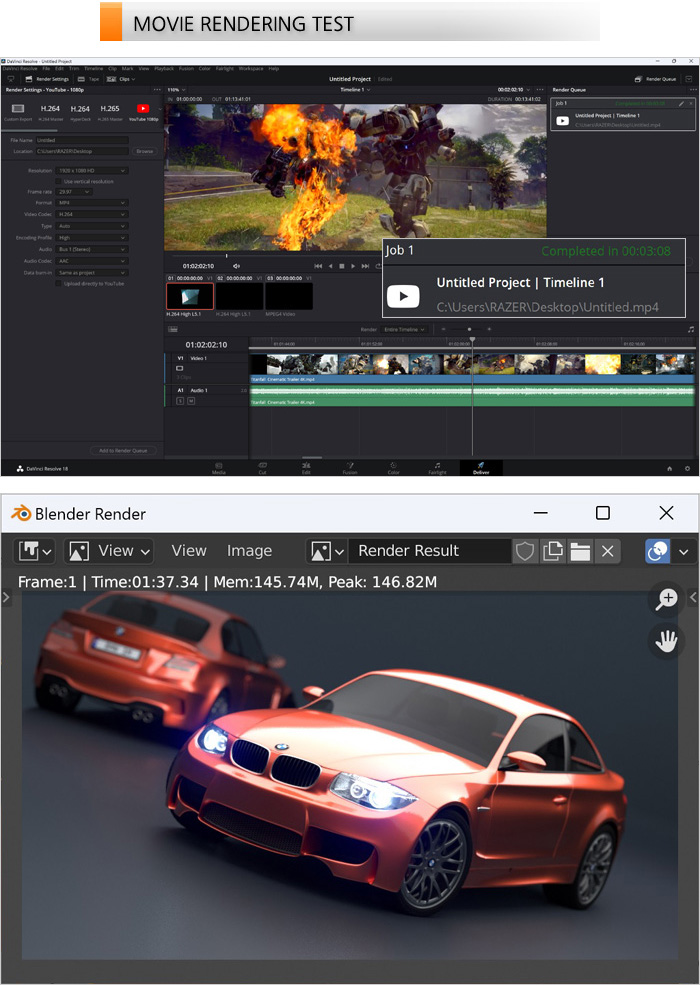The image size is (700, 988).
Task: Click the File Name input field
Action: tap(82, 140)
